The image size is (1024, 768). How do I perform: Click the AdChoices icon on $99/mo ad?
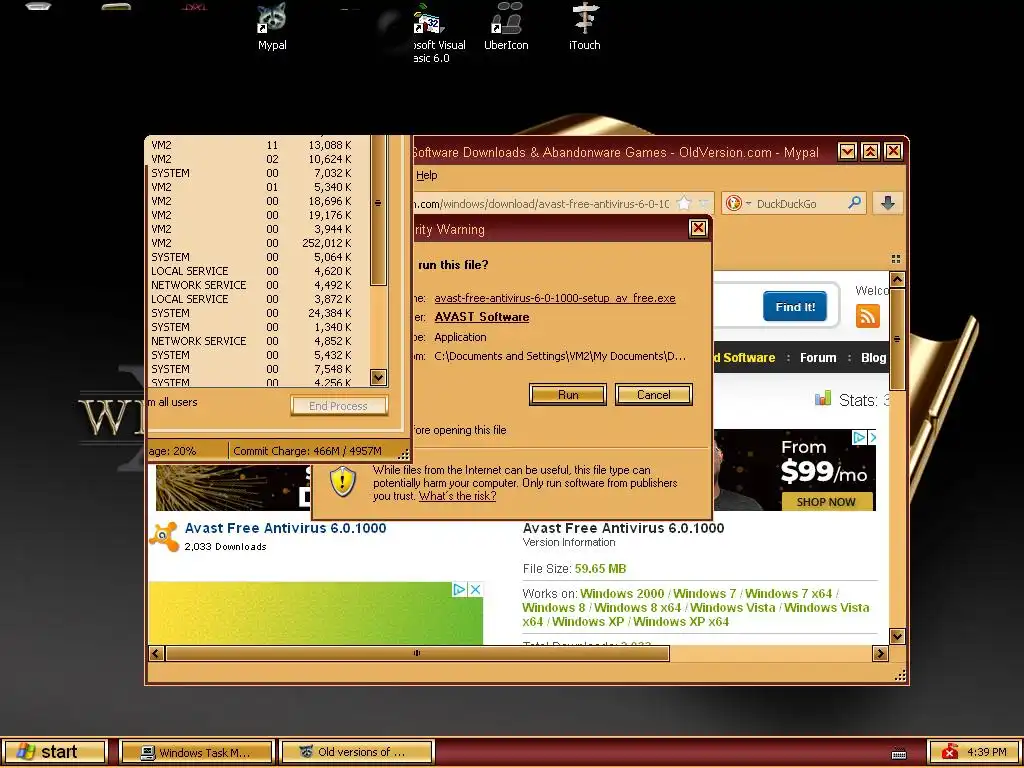point(859,437)
